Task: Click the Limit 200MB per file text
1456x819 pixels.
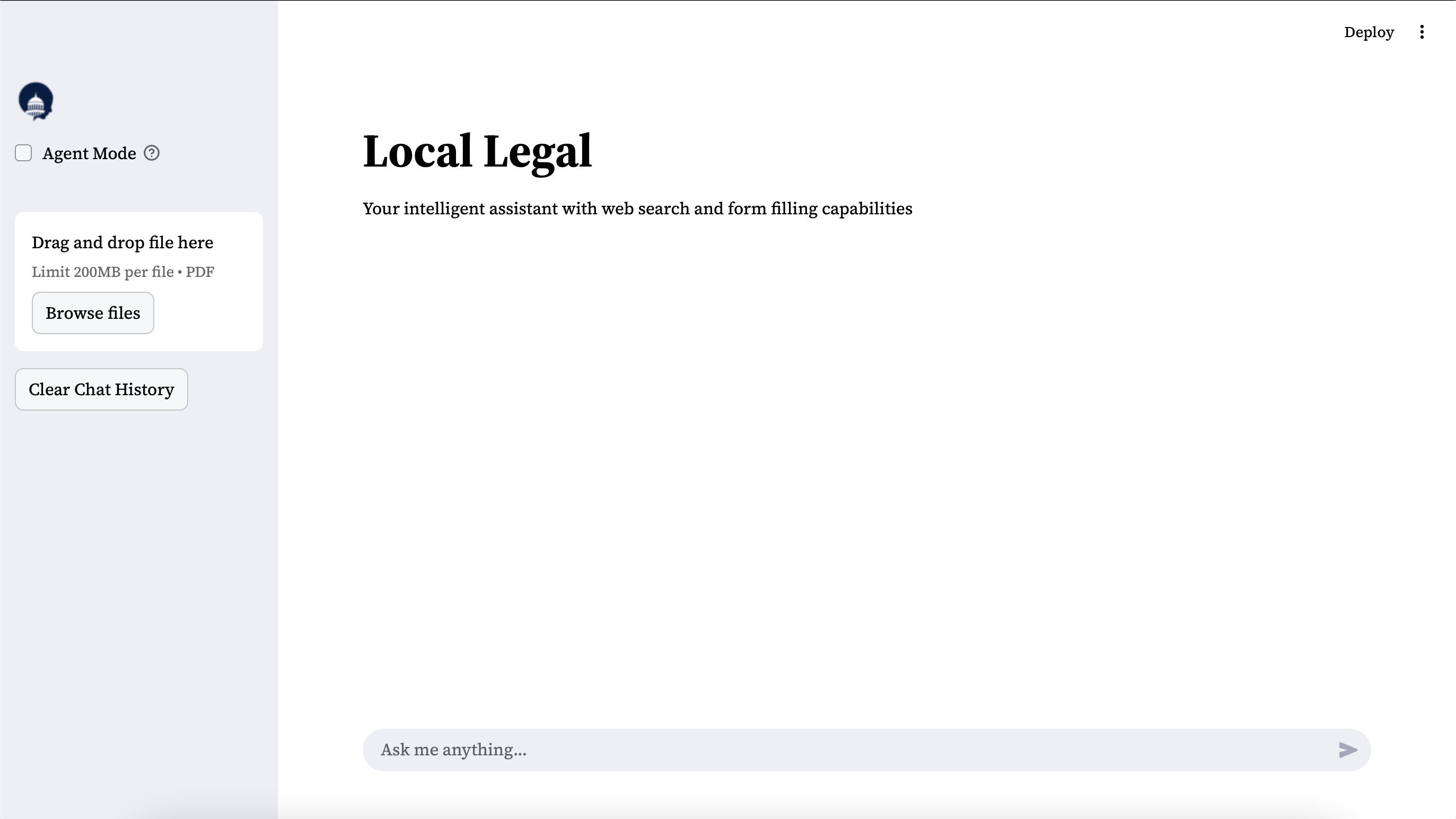Action: coord(103,272)
